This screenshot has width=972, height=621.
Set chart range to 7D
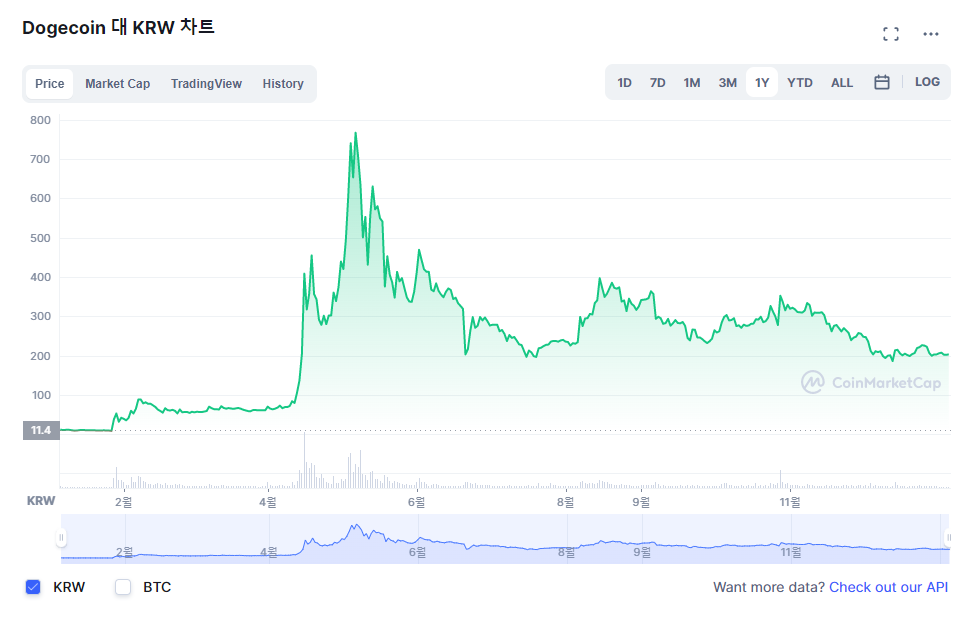coord(658,82)
